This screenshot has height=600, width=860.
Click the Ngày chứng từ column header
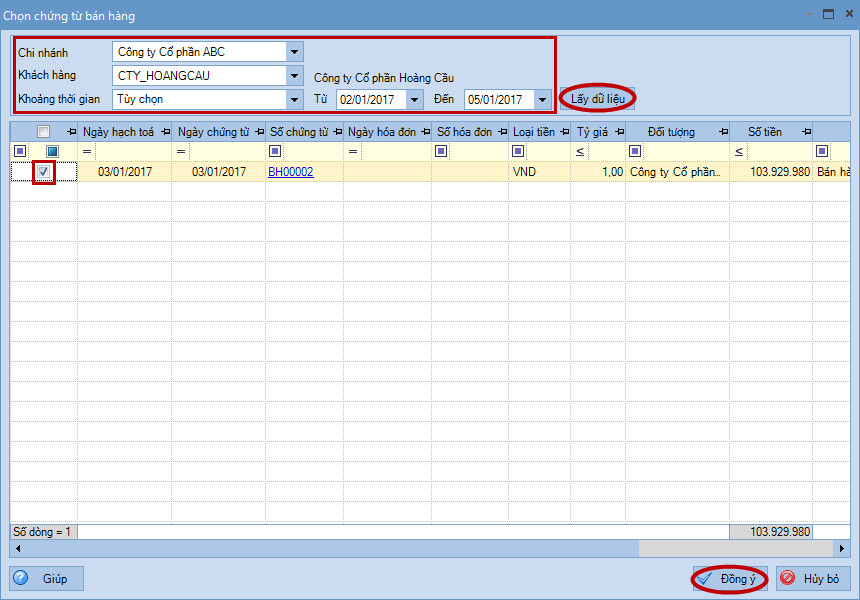pyautogui.click(x=212, y=132)
